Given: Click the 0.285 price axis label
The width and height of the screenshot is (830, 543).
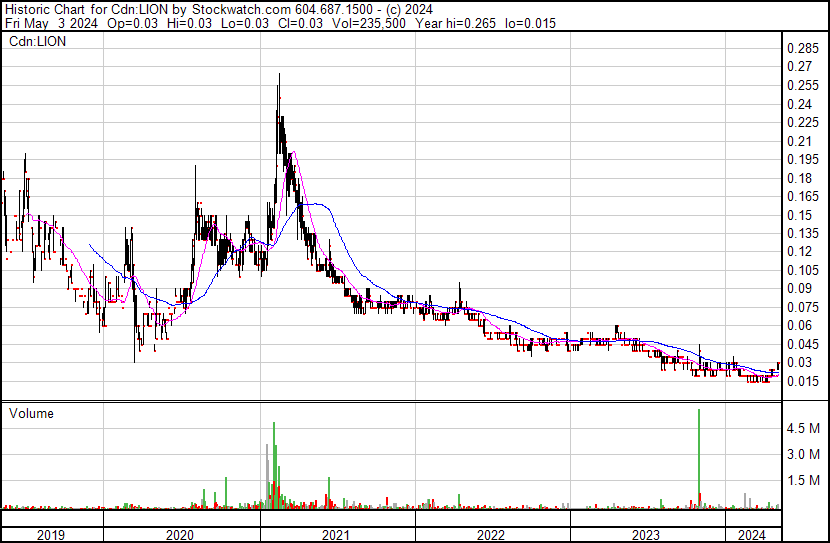Looking at the screenshot, I should pyautogui.click(x=802, y=49).
